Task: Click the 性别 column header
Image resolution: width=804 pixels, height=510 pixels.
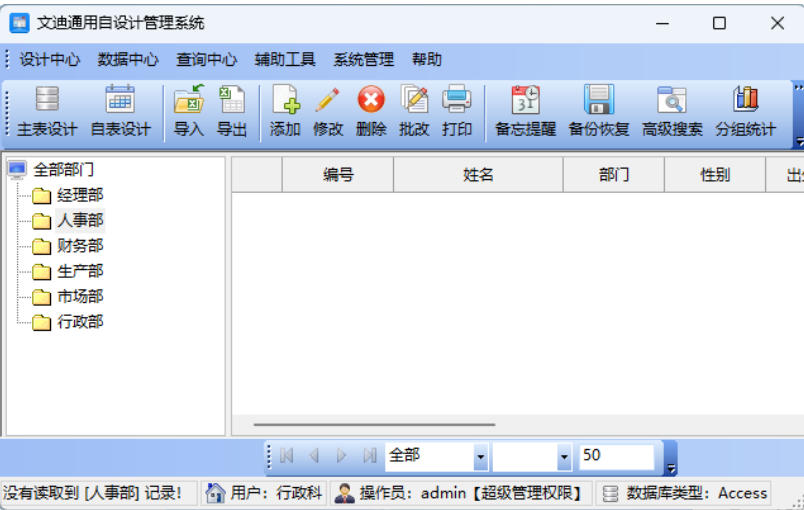Action: tap(715, 175)
